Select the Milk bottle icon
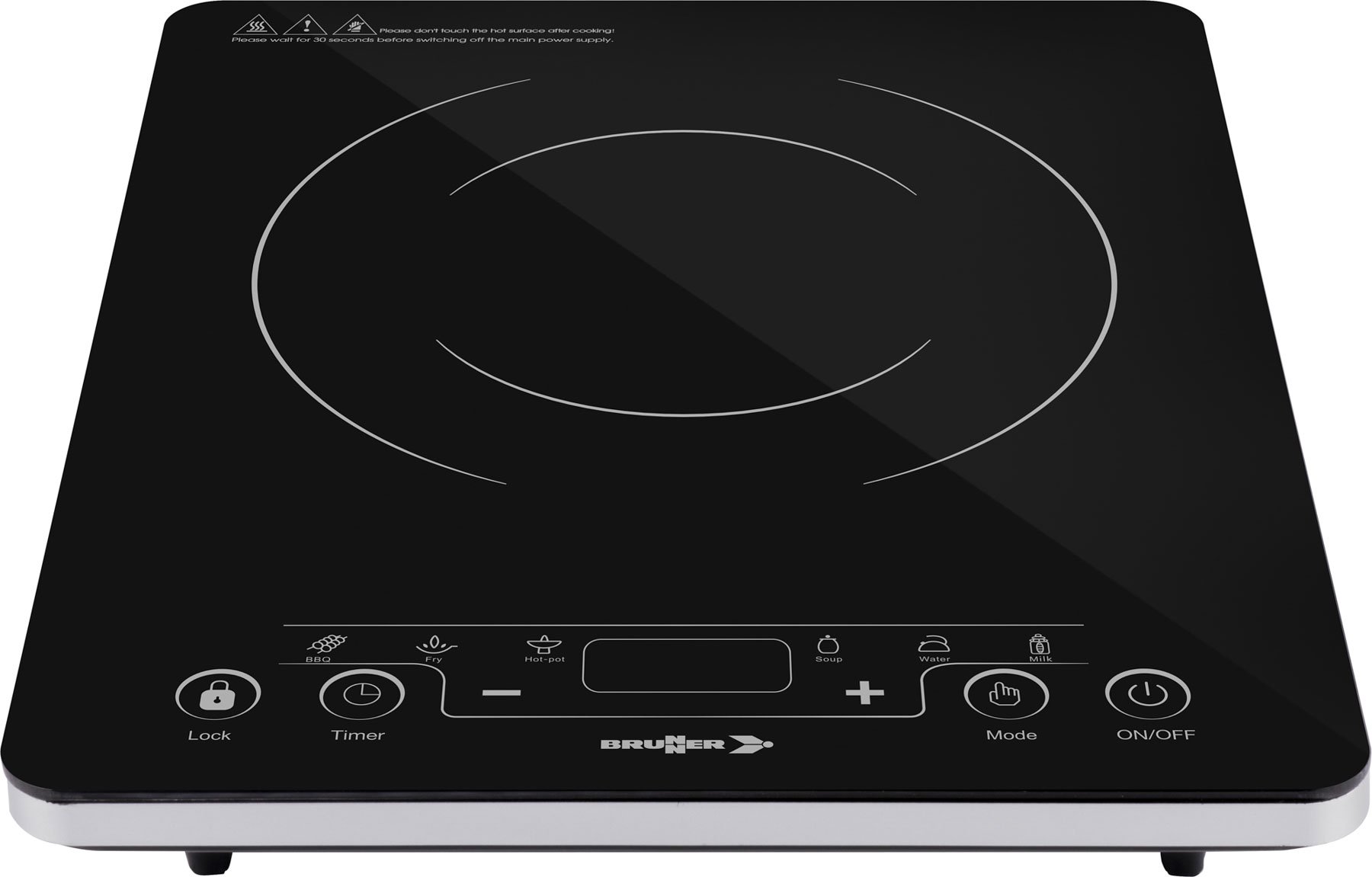 1040,643
